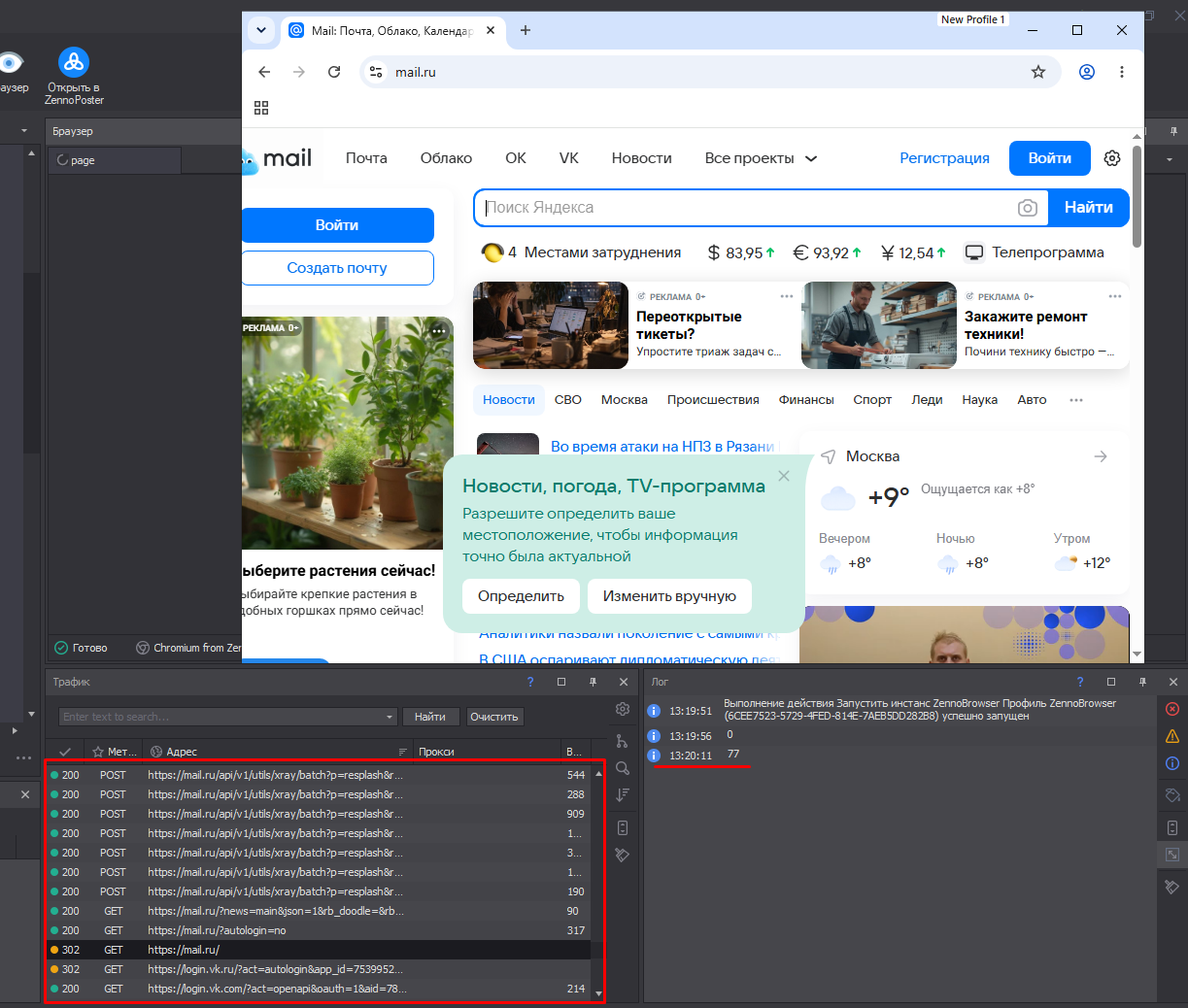This screenshot has height=1008, width=1188.
Task: Toggle warning messages filter in Log
Action: pyautogui.click(x=1172, y=736)
